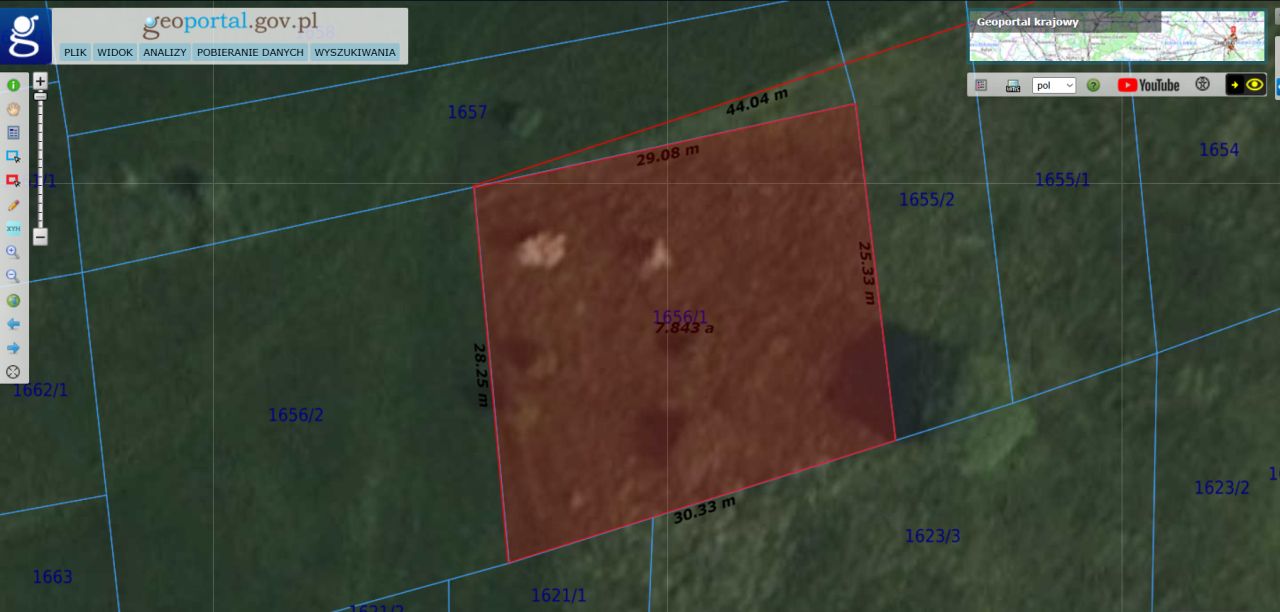Open the WYSZUKIWANIA menu
1280x612 pixels.
coord(355,52)
